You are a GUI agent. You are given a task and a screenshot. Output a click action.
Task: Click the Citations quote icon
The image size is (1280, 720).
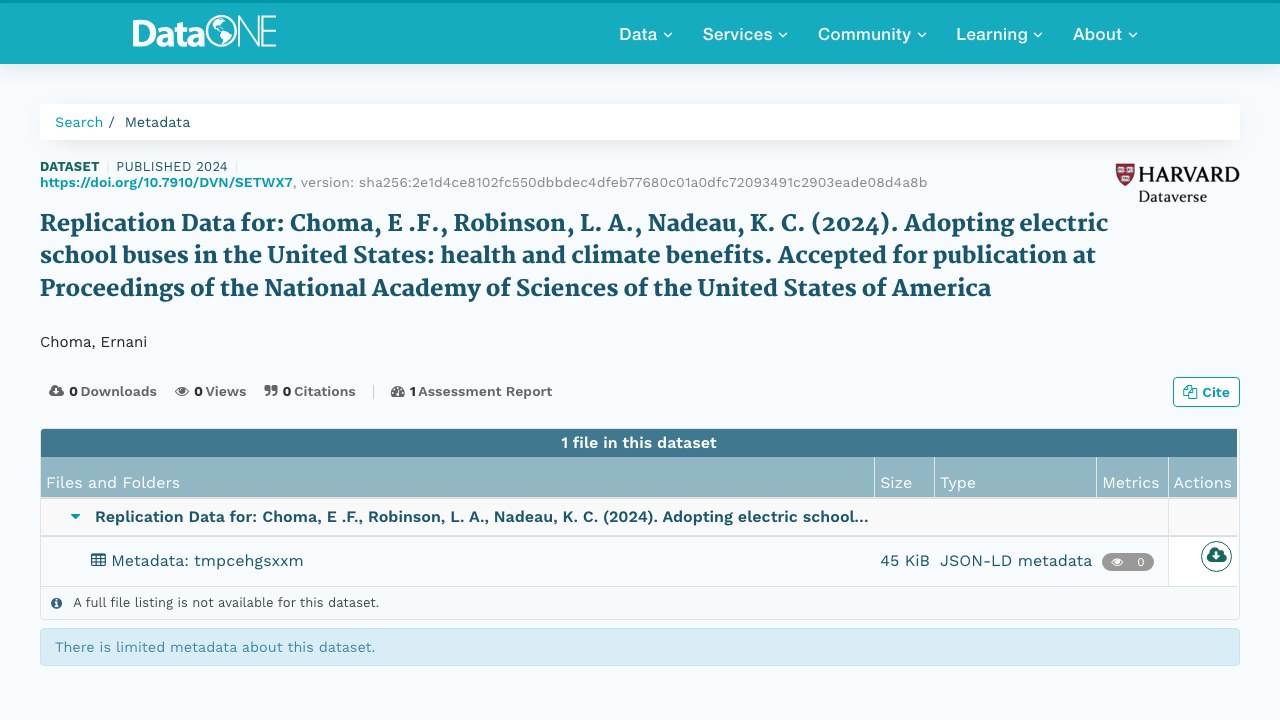point(271,392)
